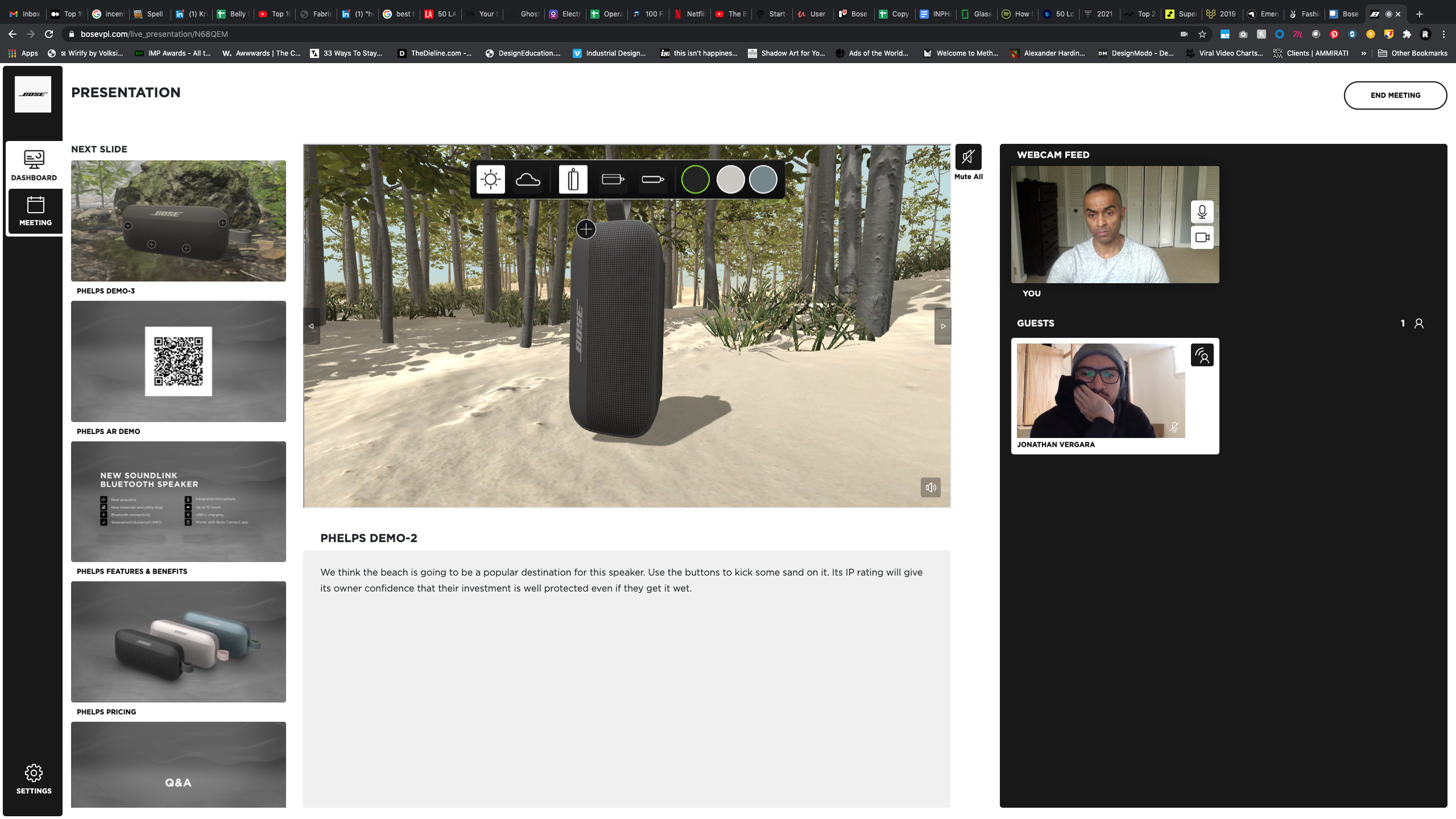Open the Inbox Gmail tab
This screenshot has height=819, width=1456.
coord(25,14)
